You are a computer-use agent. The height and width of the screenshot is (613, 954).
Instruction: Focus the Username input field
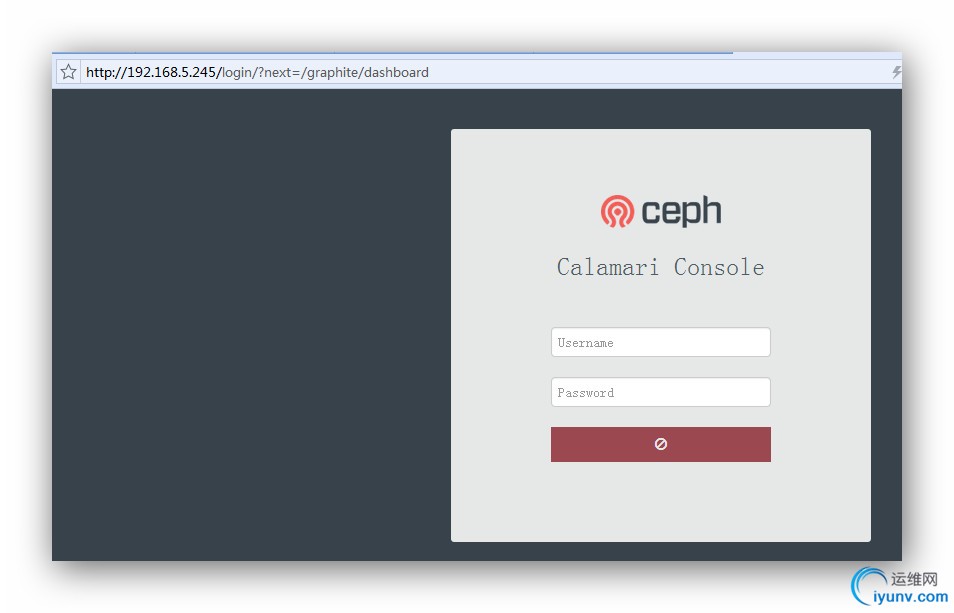(x=661, y=342)
